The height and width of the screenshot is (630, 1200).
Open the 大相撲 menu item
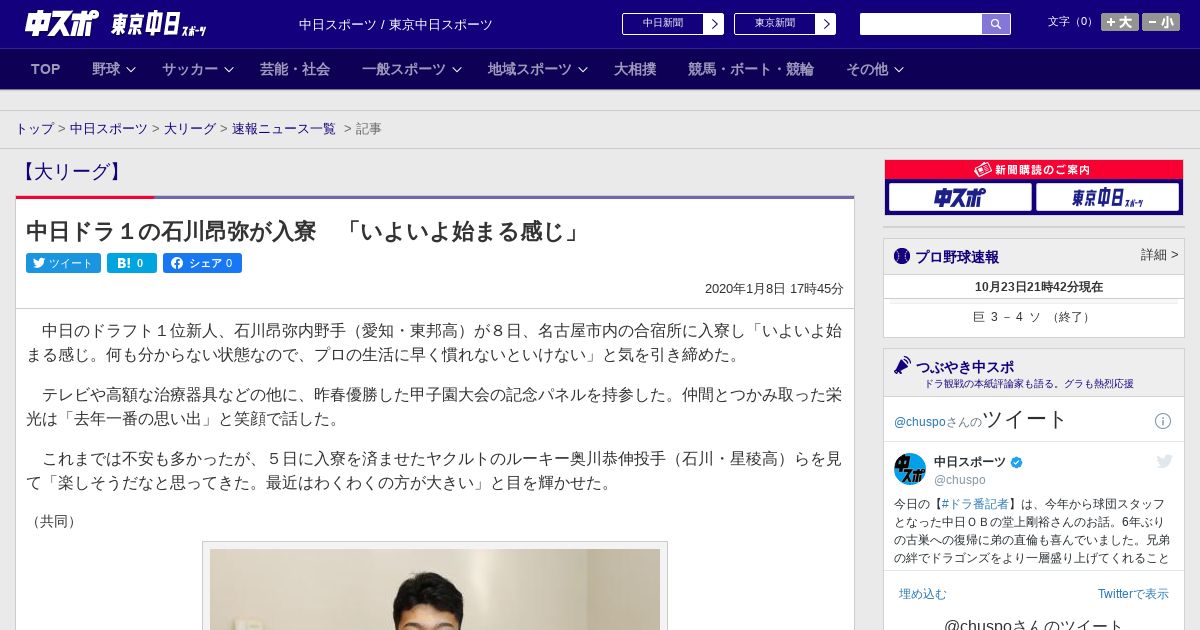click(635, 69)
